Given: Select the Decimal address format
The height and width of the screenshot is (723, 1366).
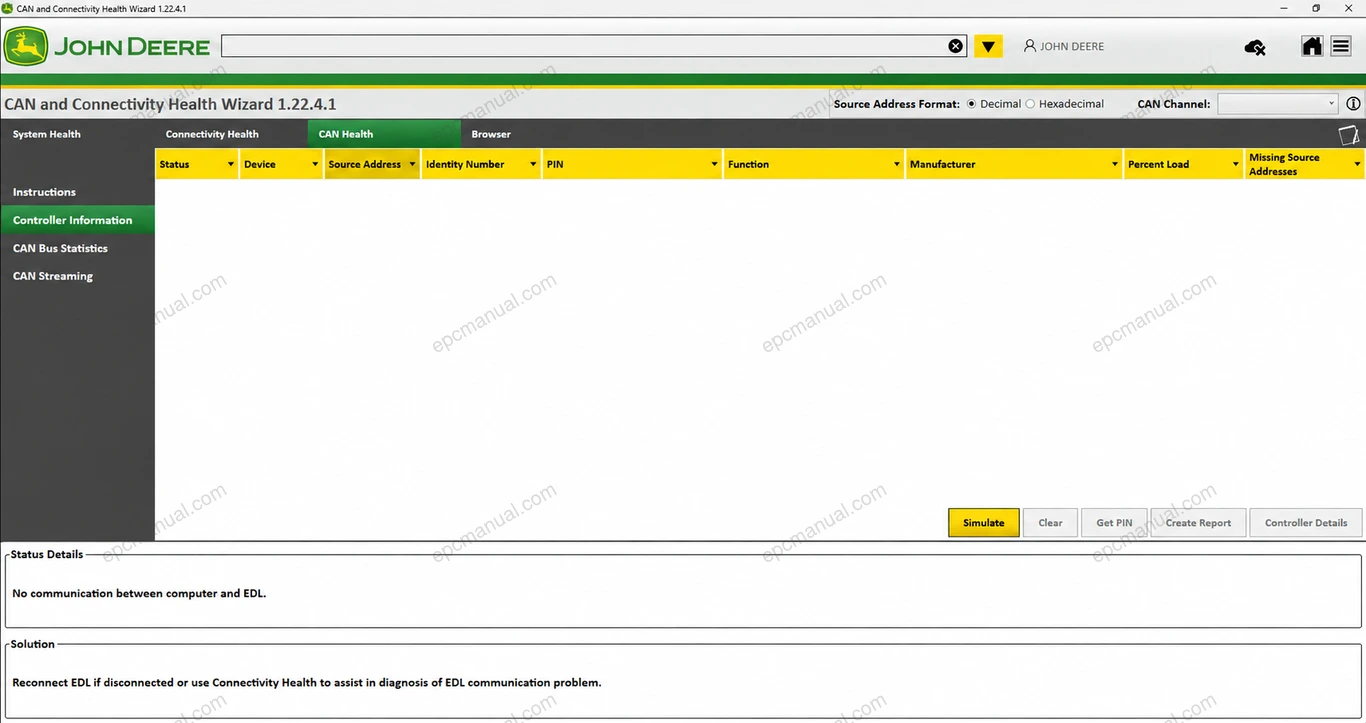Looking at the screenshot, I should [x=971, y=104].
